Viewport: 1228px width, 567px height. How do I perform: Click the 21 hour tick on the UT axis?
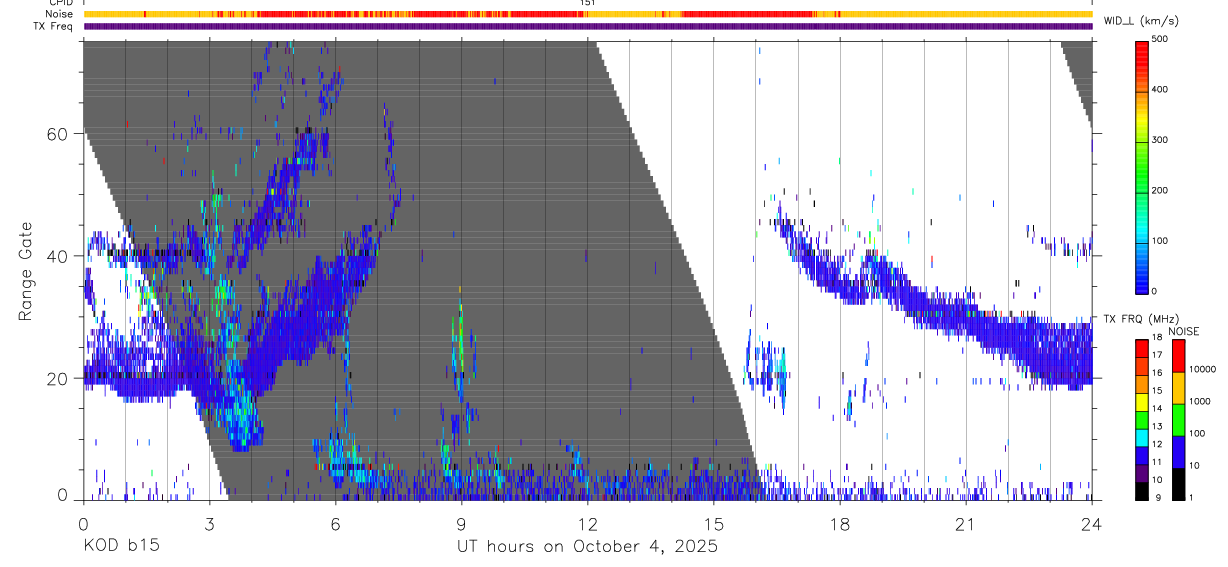pos(965,522)
